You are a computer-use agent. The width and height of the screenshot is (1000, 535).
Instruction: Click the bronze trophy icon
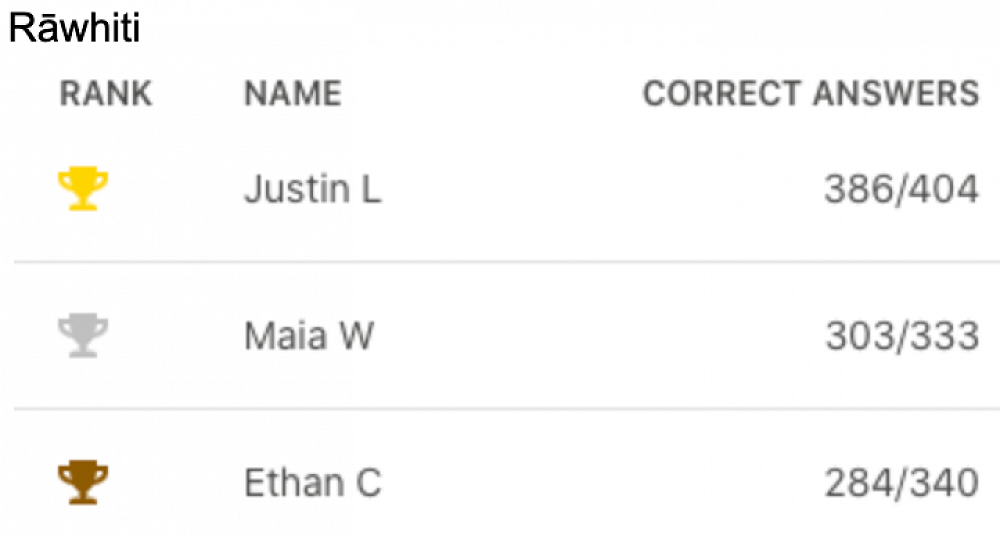[x=83, y=483]
